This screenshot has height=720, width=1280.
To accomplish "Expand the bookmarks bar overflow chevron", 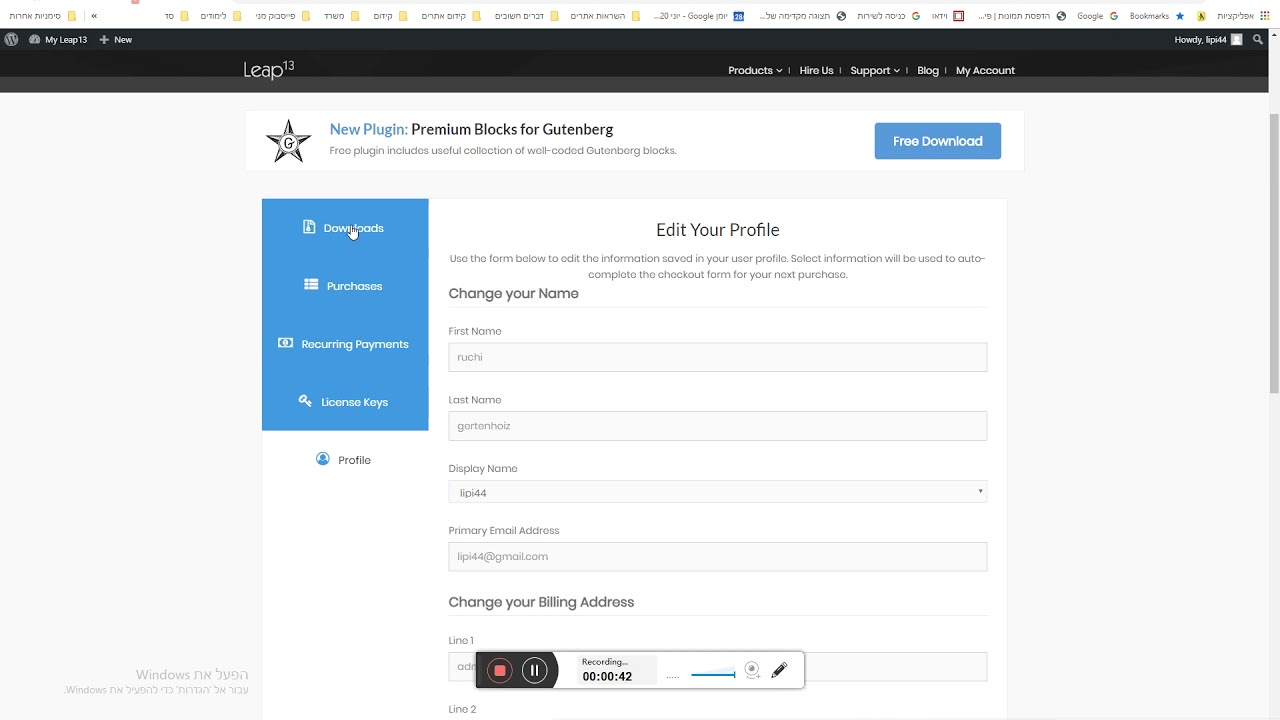I will [x=94, y=16].
